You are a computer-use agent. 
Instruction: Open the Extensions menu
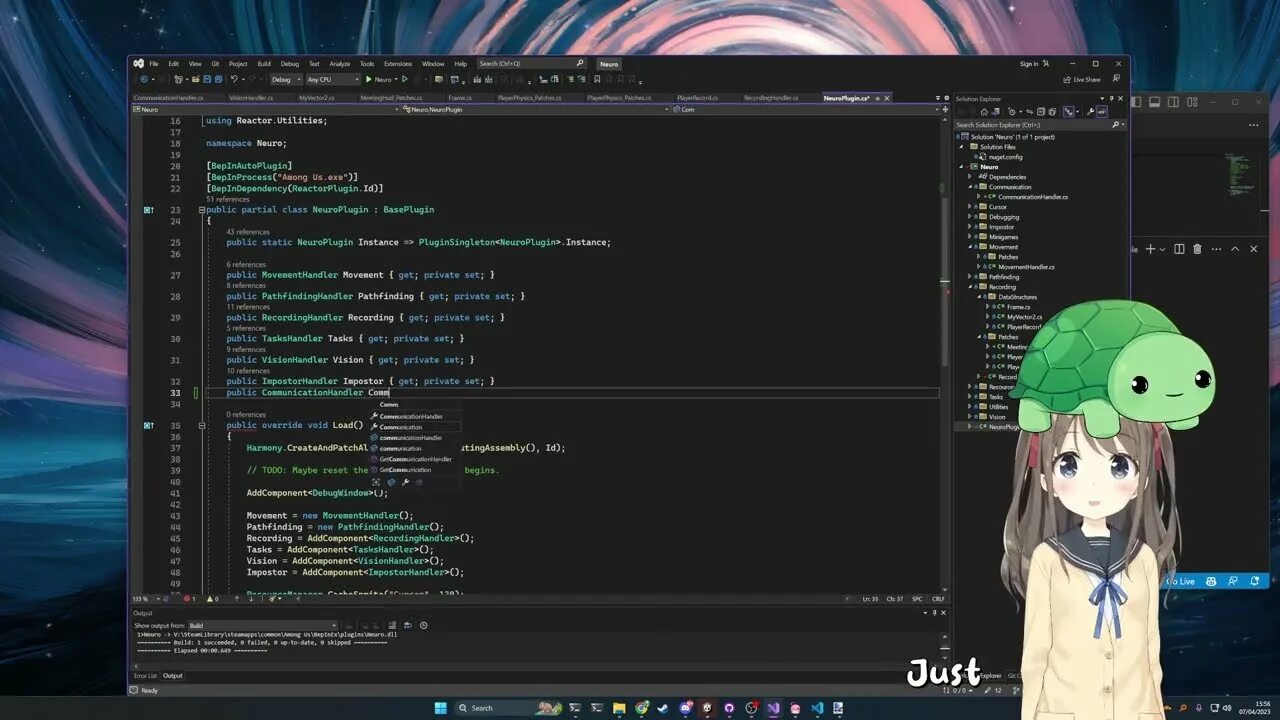pos(398,64)
